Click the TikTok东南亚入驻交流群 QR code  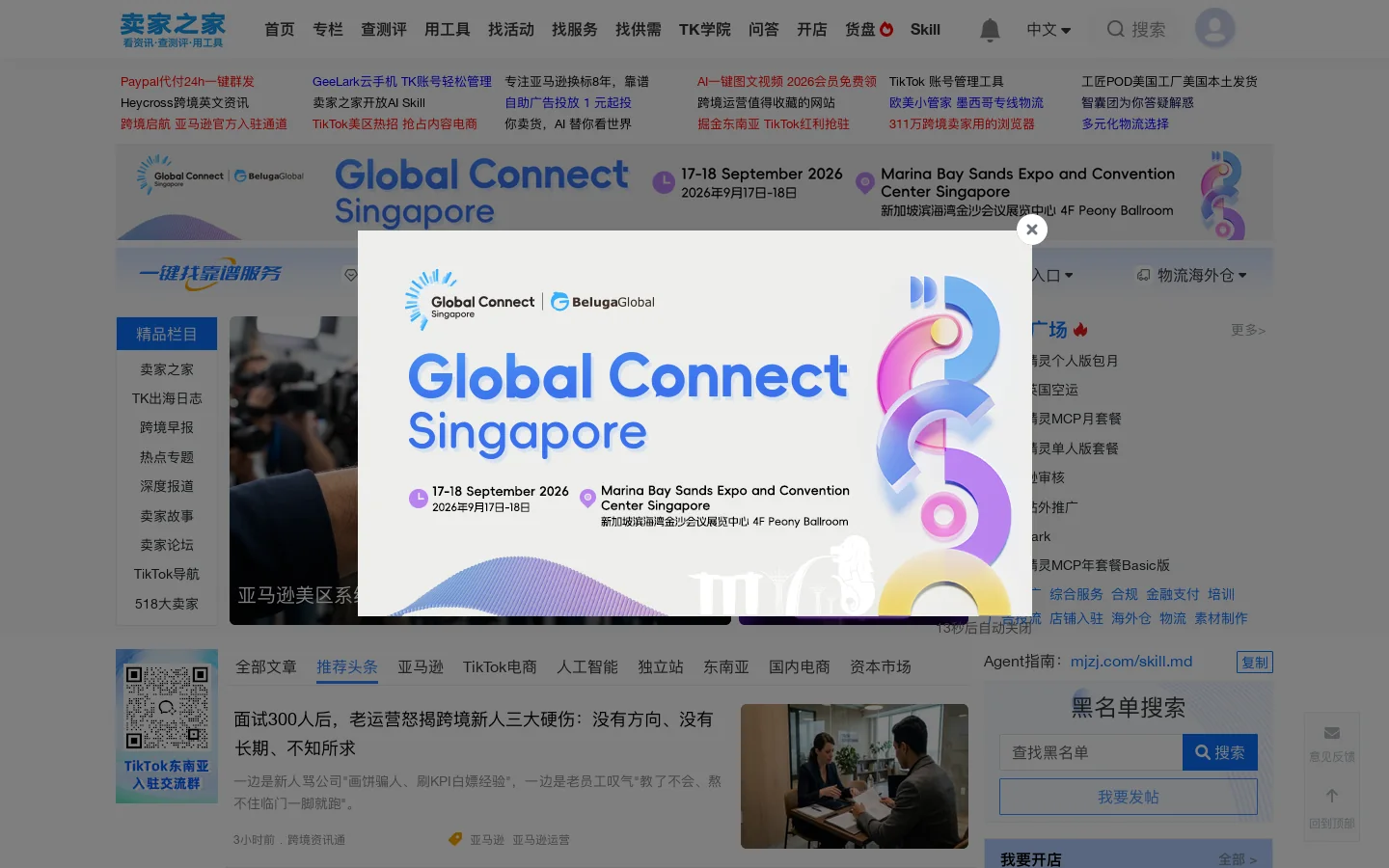coord(167,726)
